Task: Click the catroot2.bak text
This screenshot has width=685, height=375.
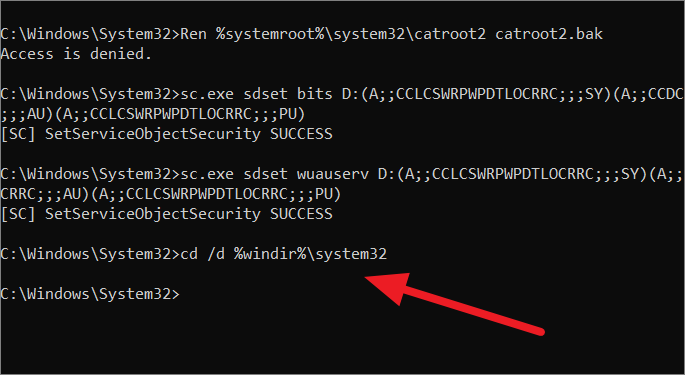Action: tap(549, 34)
